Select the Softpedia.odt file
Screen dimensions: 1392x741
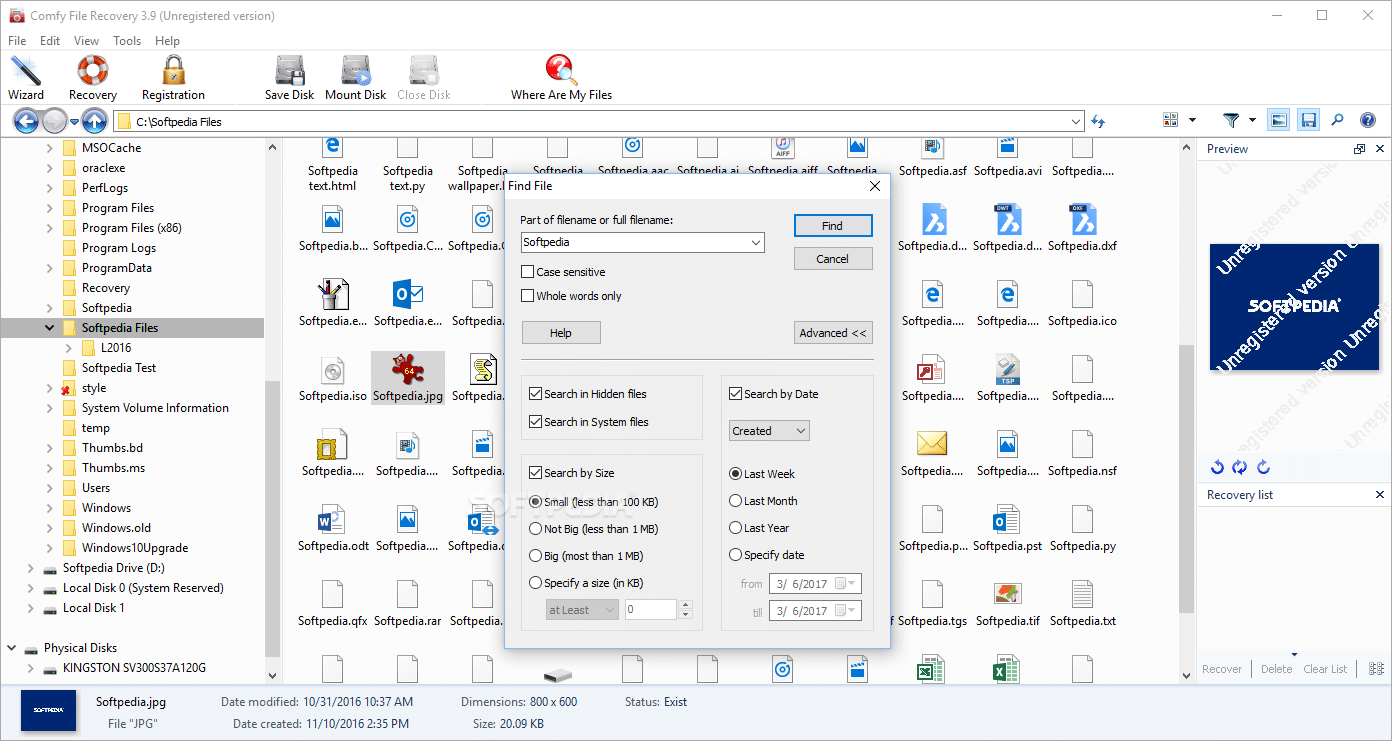click(x=333, y=529)
